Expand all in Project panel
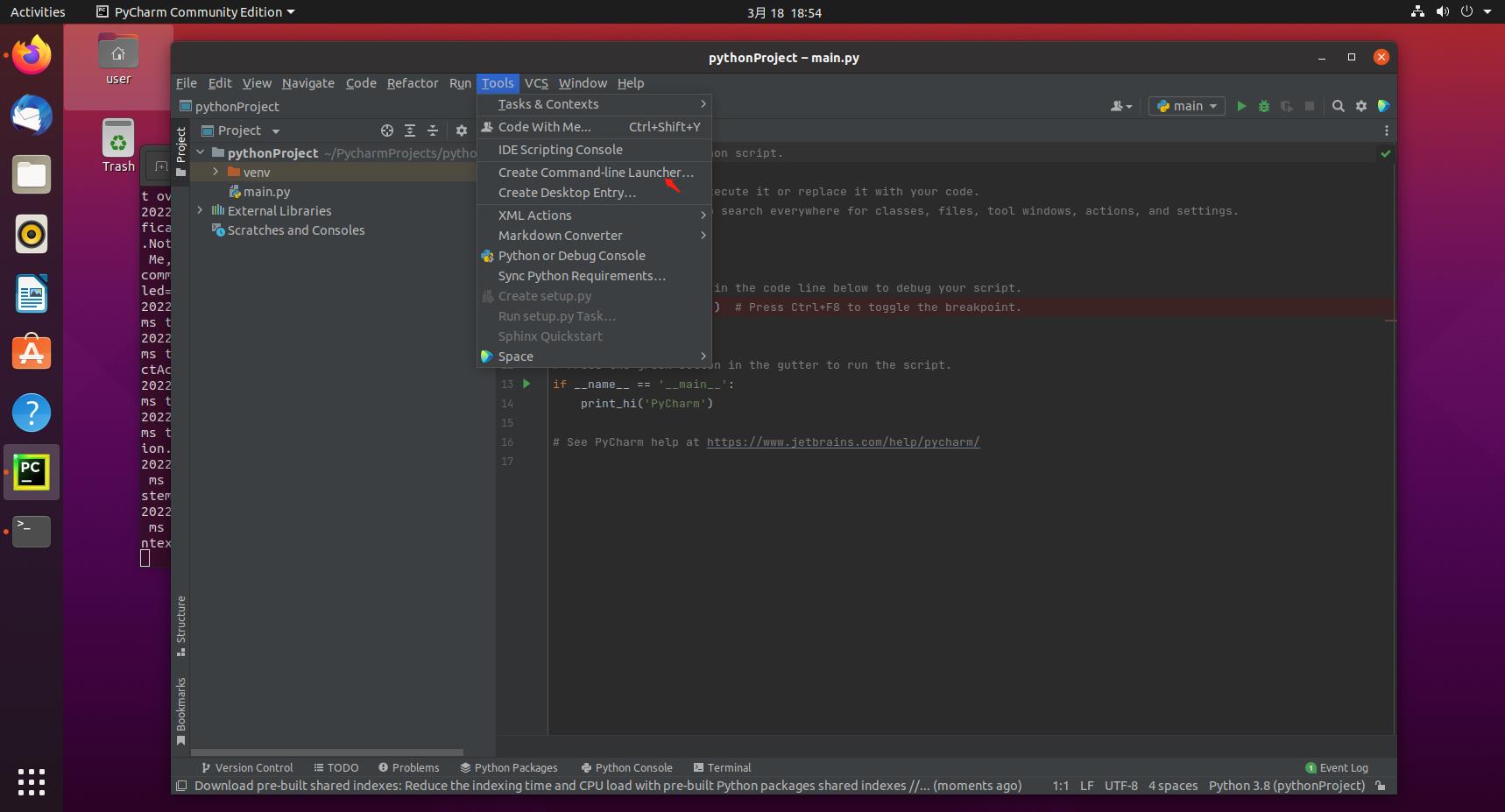Screen dimensions: 1505x812 [x=410, y=131]
